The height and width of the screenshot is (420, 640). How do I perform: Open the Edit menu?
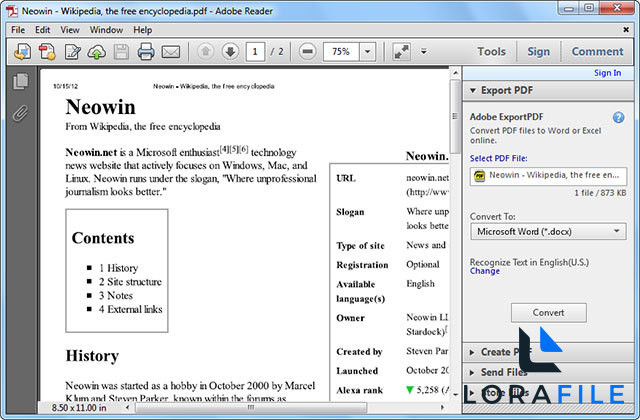[x=42, y=30]
